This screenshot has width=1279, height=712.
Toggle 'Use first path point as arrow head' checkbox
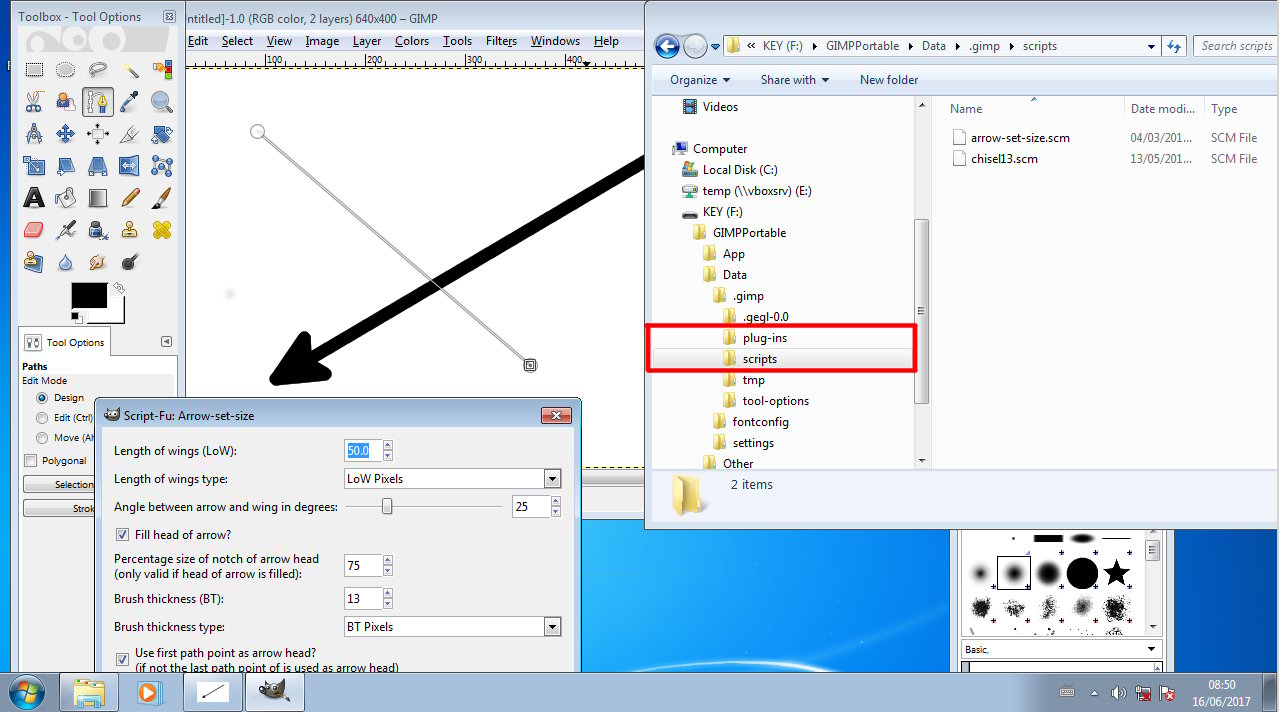click(x=123, y=660)
